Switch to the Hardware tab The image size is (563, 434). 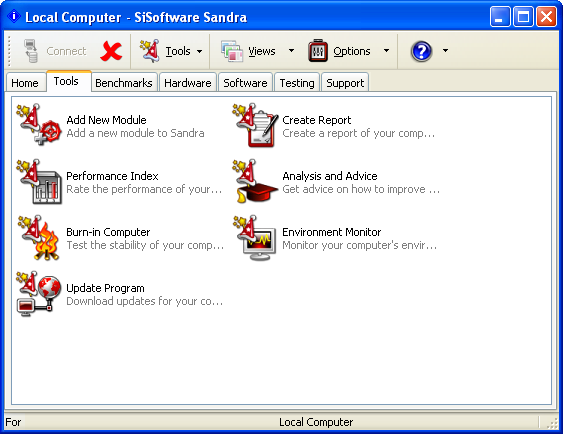pos(187,83)
